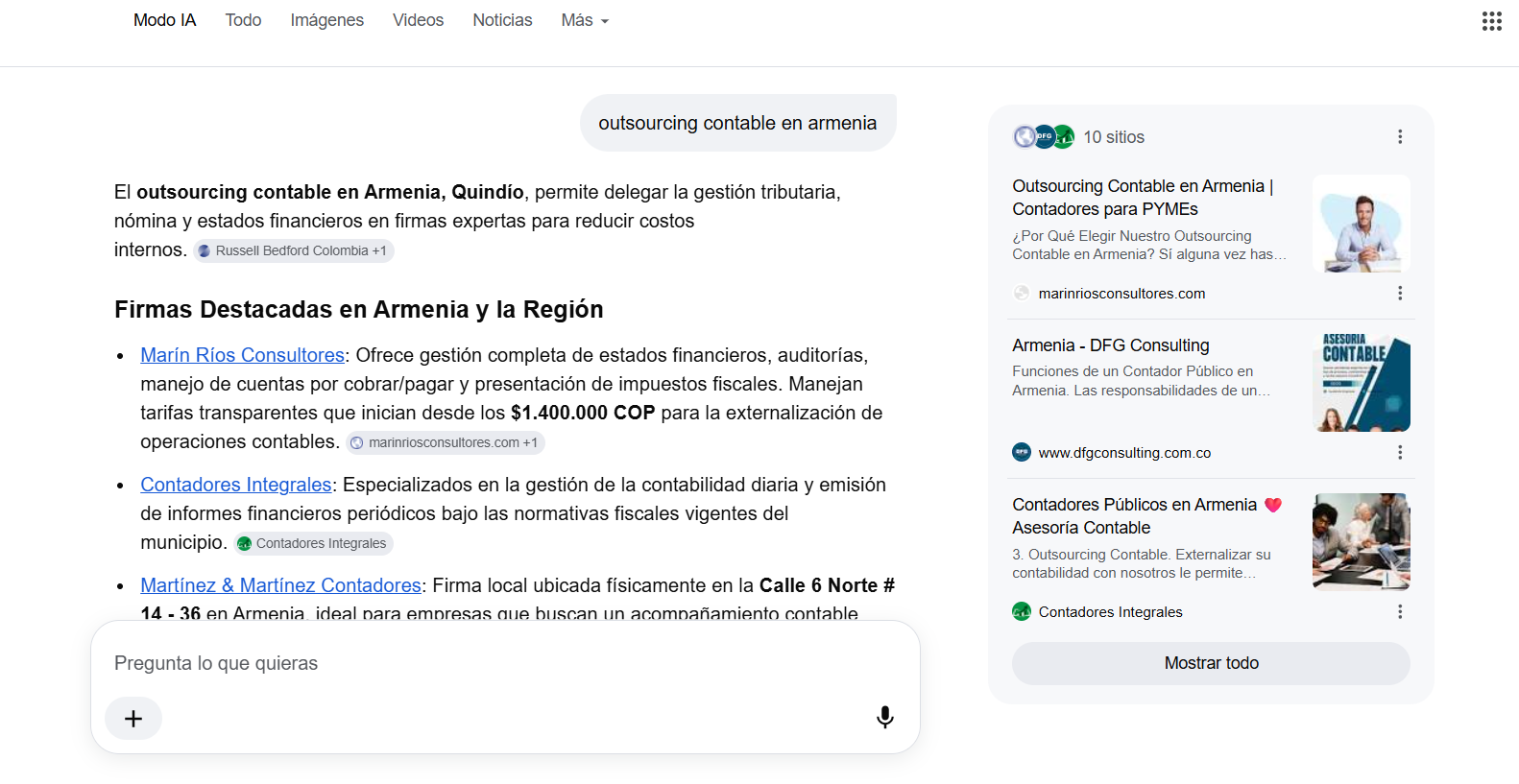Image resolution: width=1519 pixels, height=784 pixels.
Task: Open options for marinriosconsultores.com result
Action: [1400, 294]
